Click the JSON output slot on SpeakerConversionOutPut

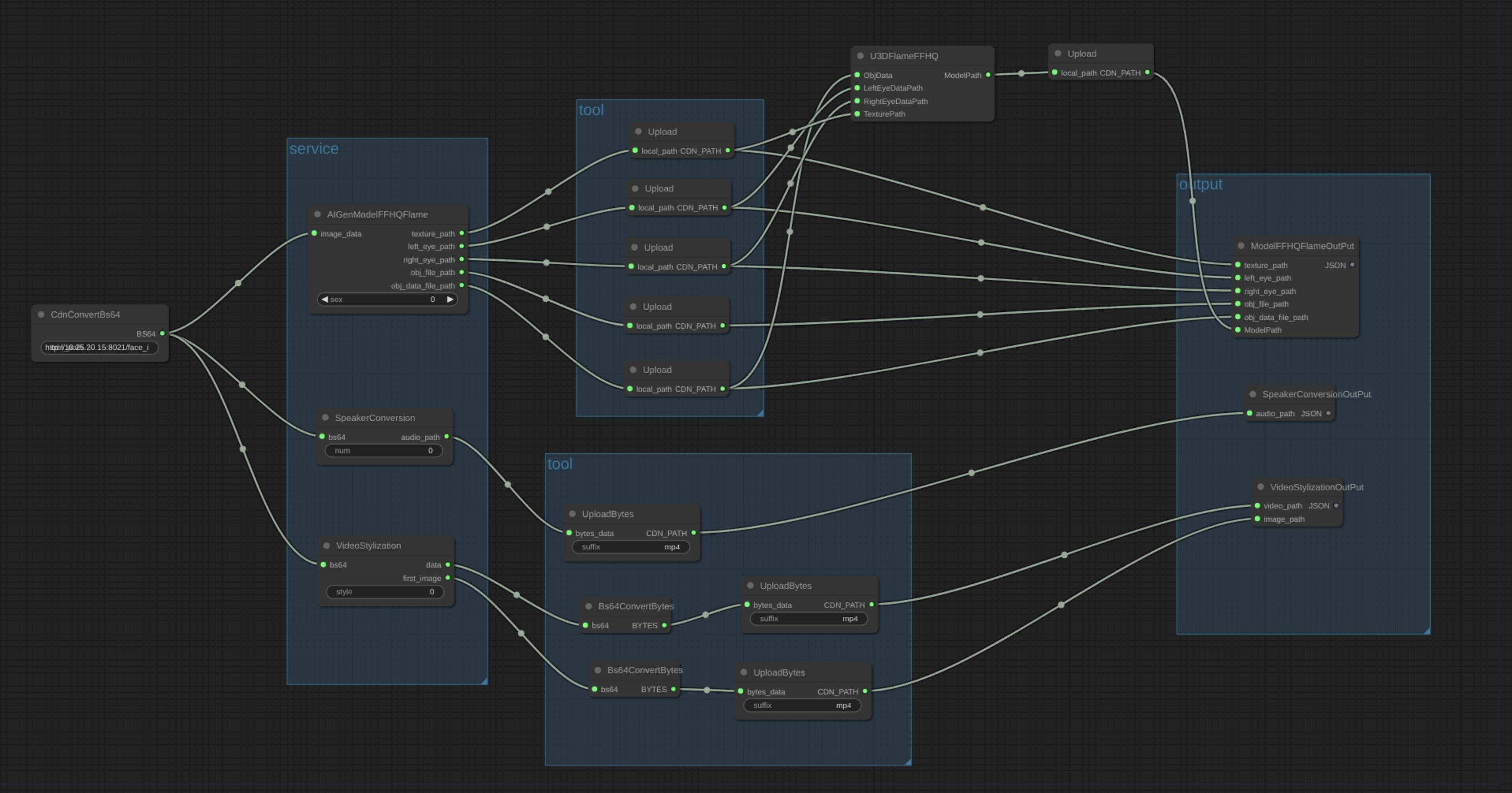pyautogui.click(x=1328, y=413)
